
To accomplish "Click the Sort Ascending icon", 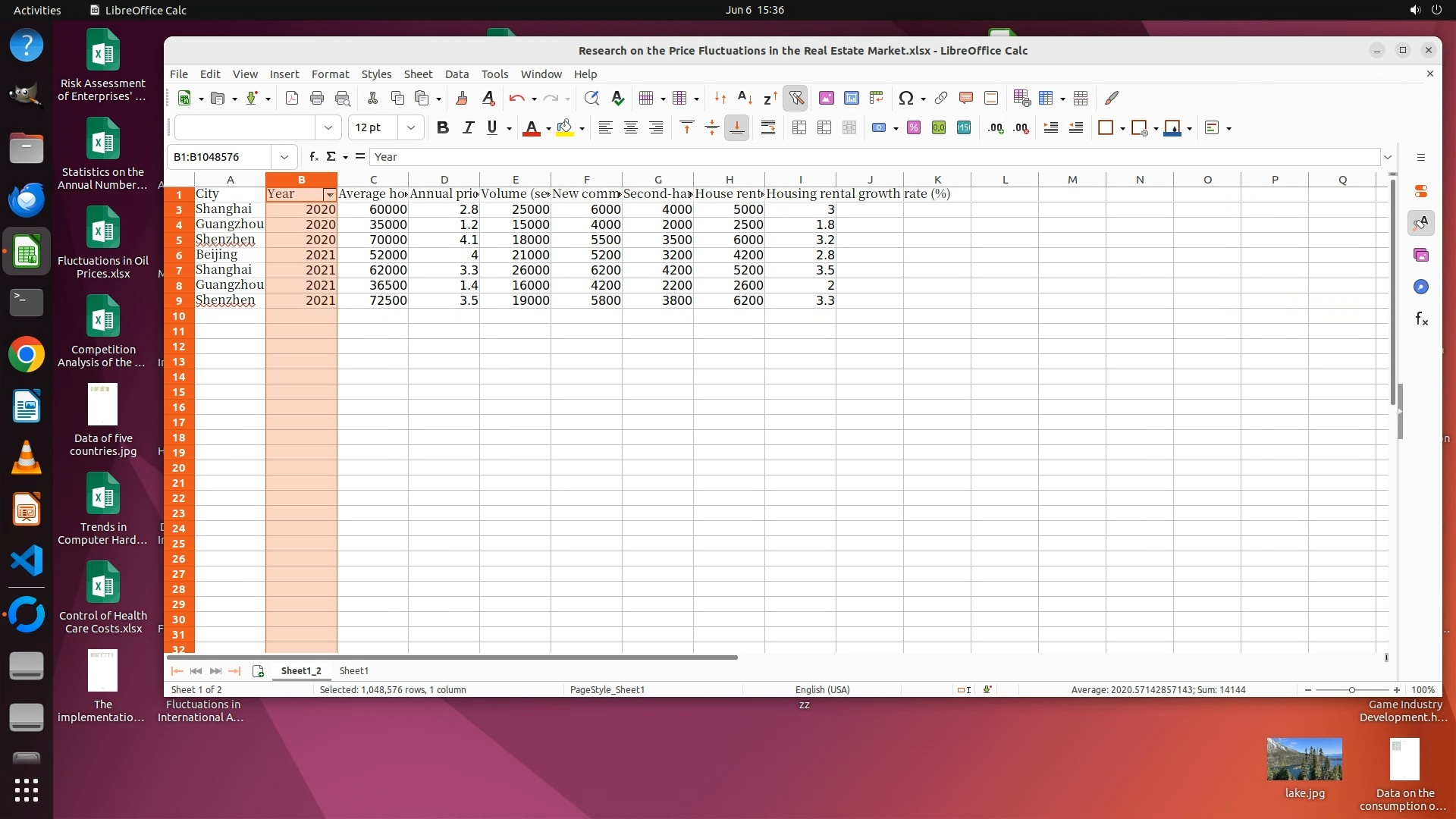I will click(745, 98).
